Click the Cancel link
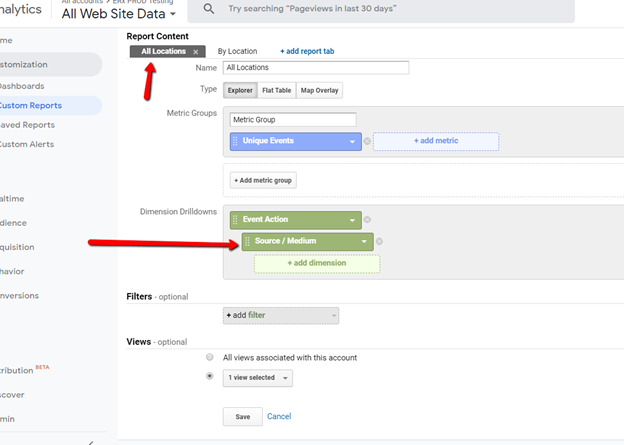Viewport: 624px width, 445px height. 279,416
